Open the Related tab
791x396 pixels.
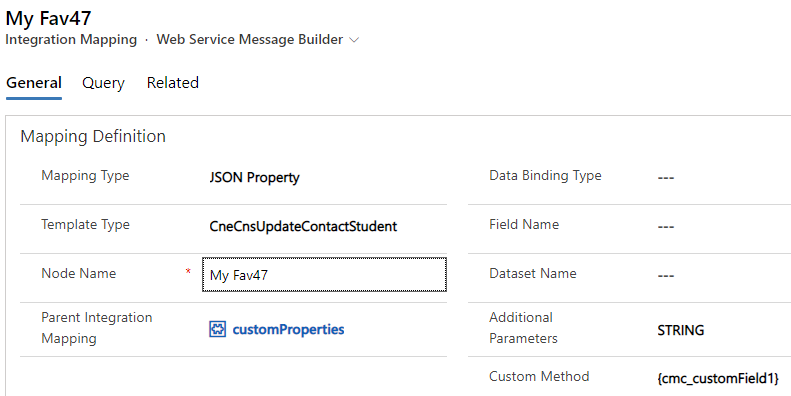(x=173, y=83)
